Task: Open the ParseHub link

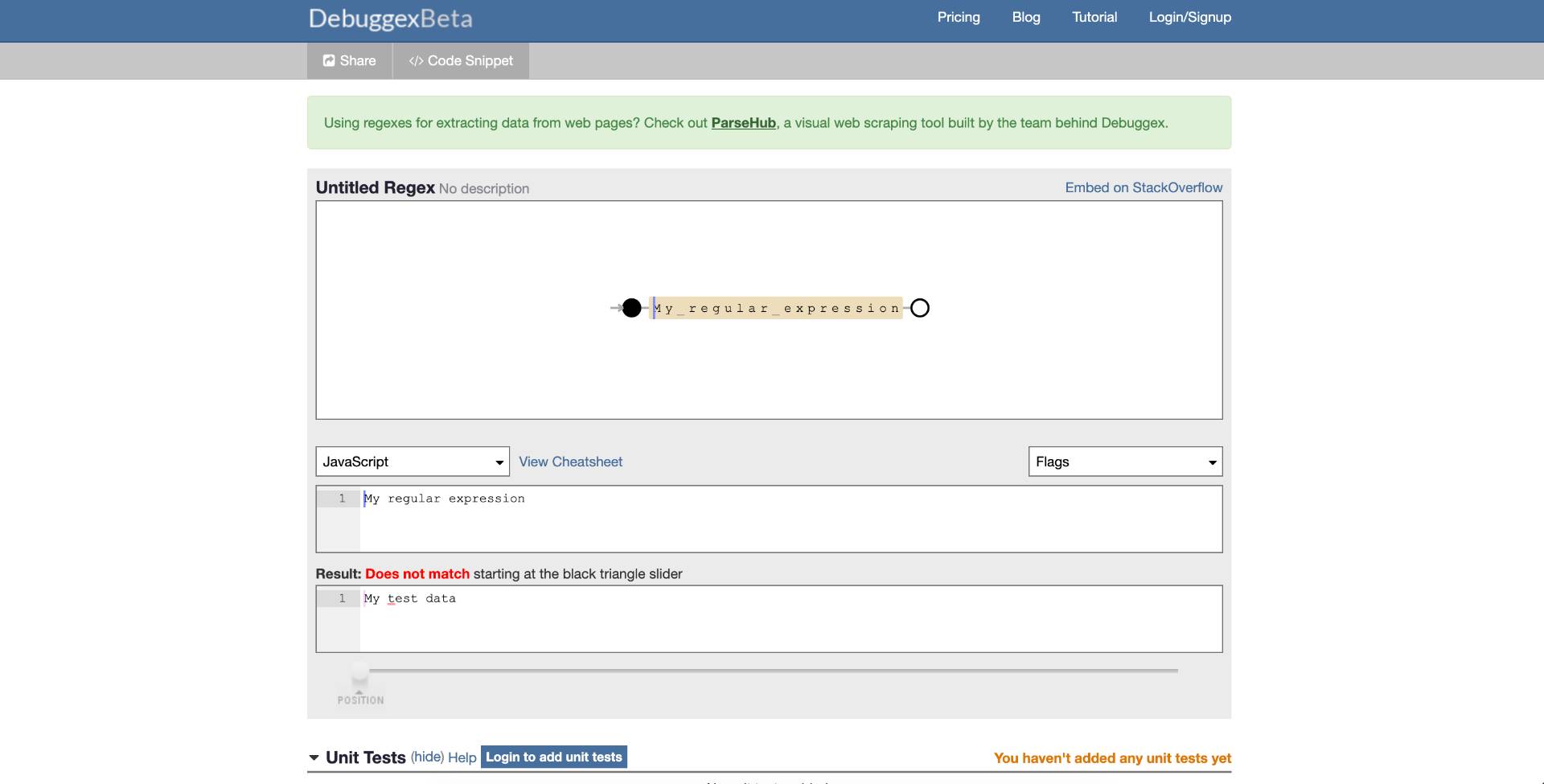Action: pos(743,123)
